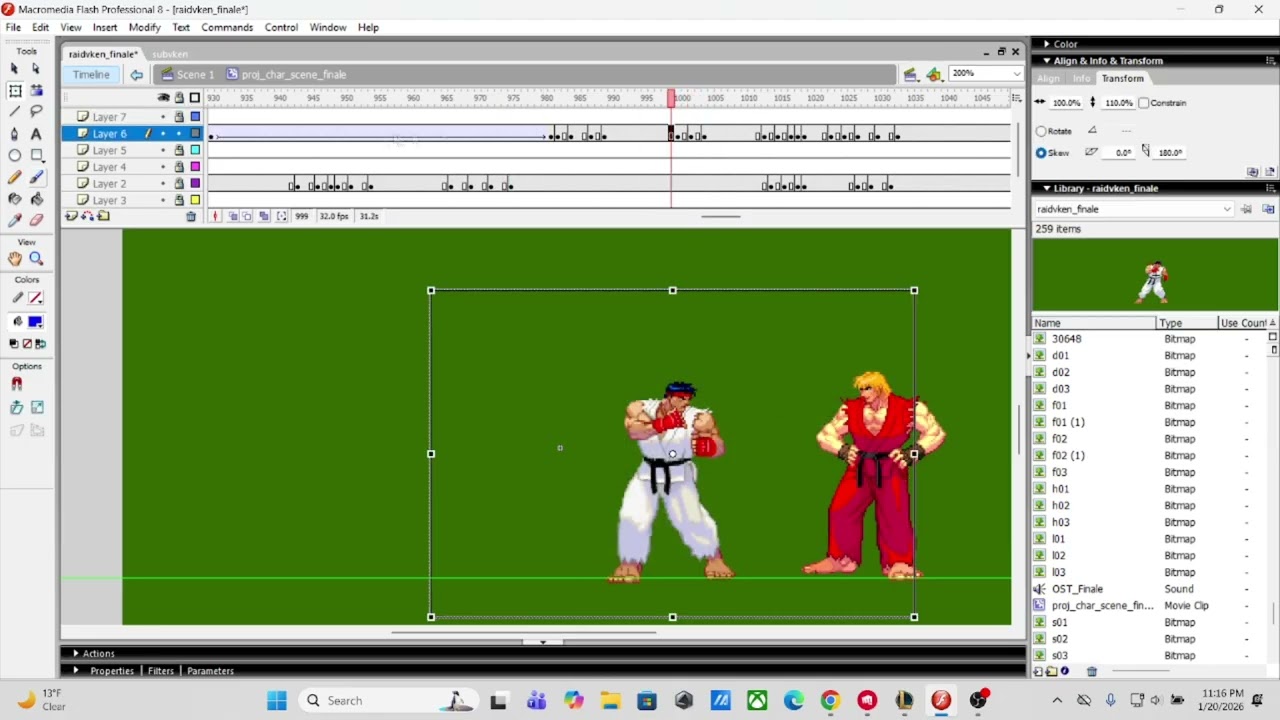Open the Commands menu

click(227, 27)
